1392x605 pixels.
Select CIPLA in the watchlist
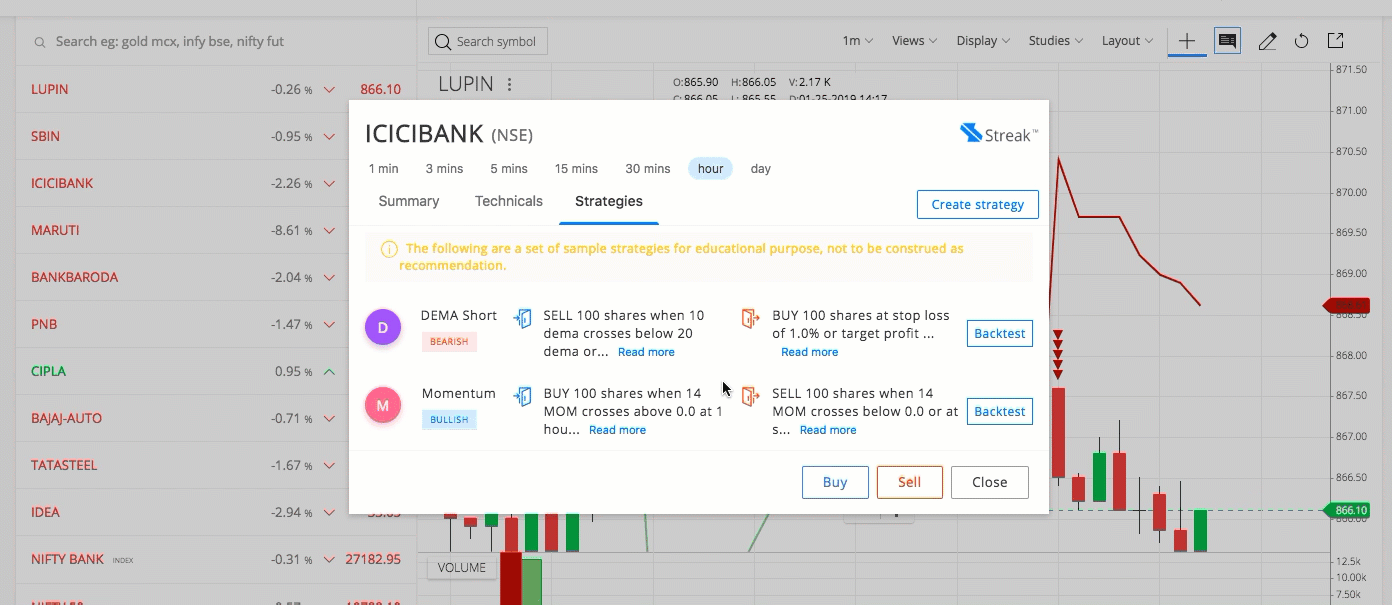[x=48, y=372]
